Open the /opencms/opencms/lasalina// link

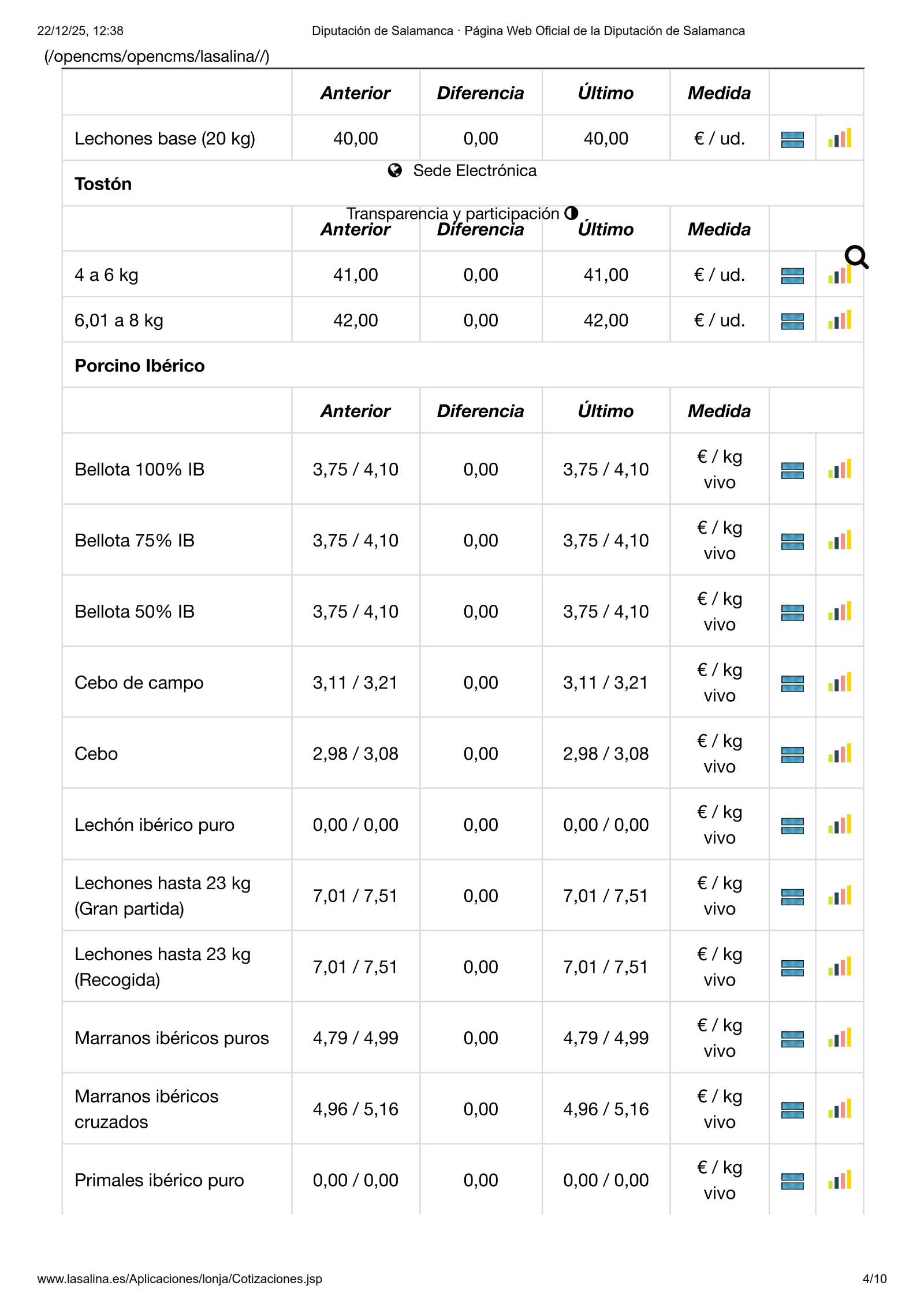(x=157, y=56)
